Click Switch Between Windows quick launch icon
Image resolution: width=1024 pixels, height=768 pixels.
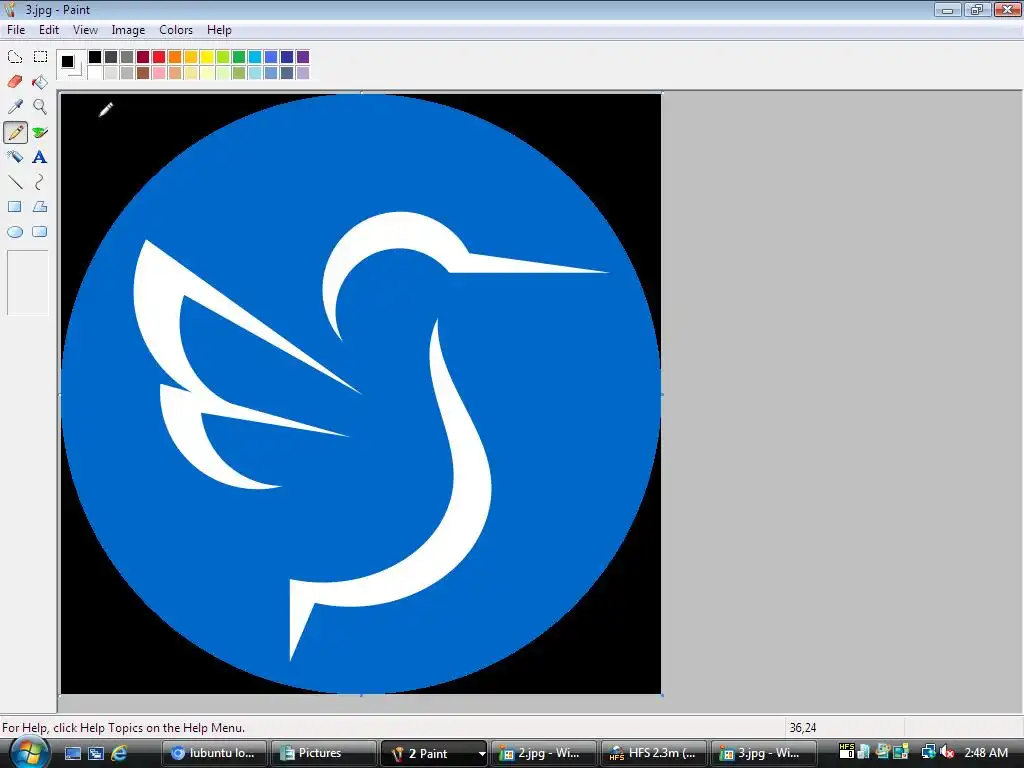pos(96,753)
